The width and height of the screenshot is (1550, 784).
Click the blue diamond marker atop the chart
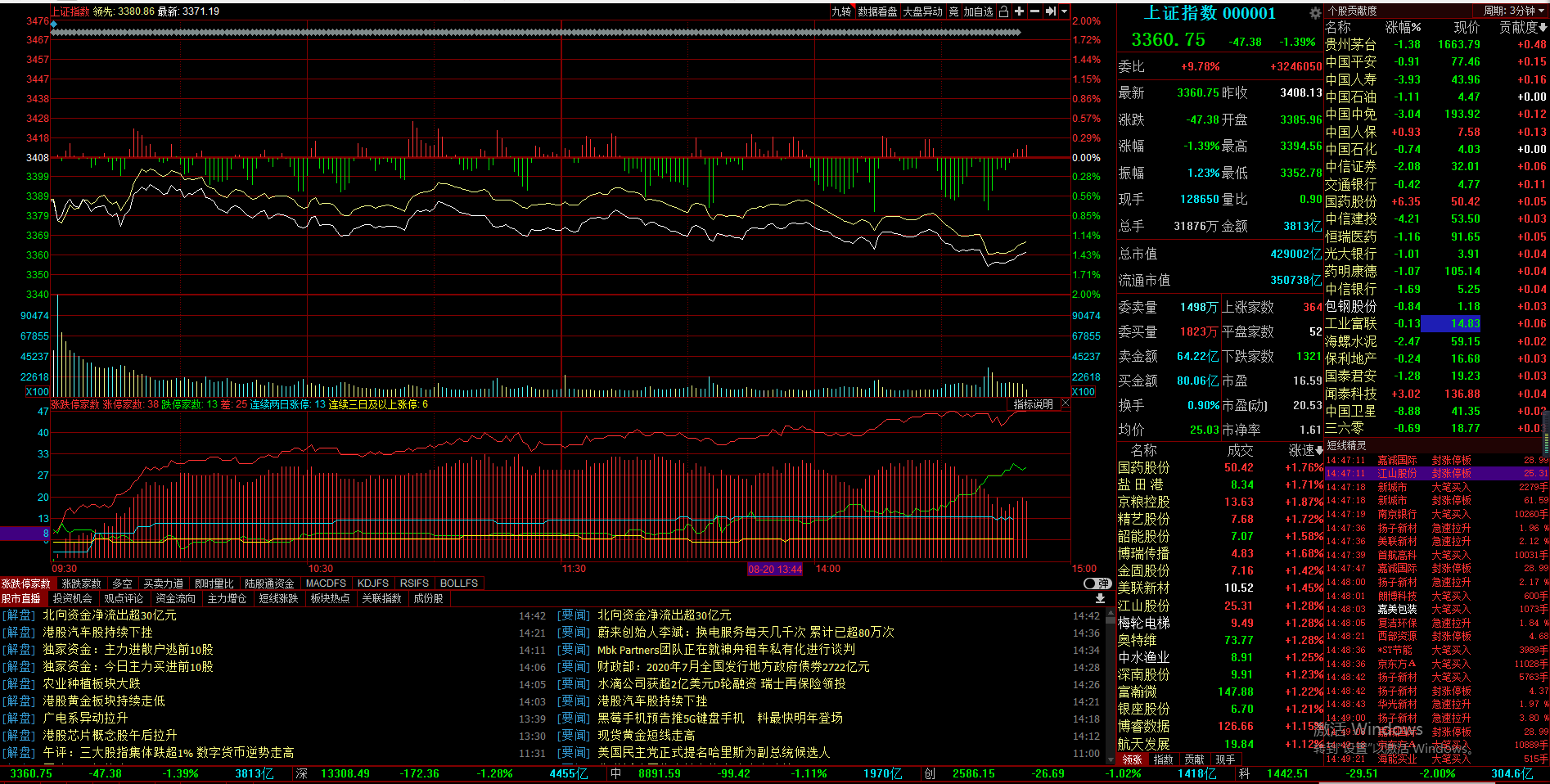[54, 25]
